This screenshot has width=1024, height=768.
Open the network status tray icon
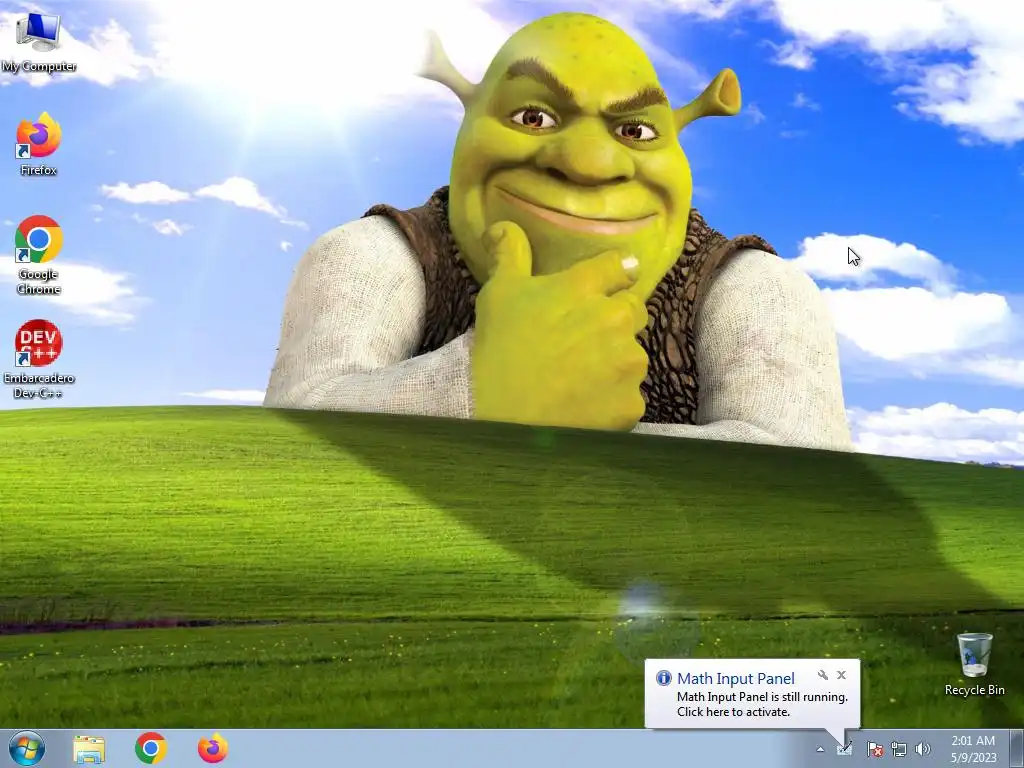(x=899, y=749)
